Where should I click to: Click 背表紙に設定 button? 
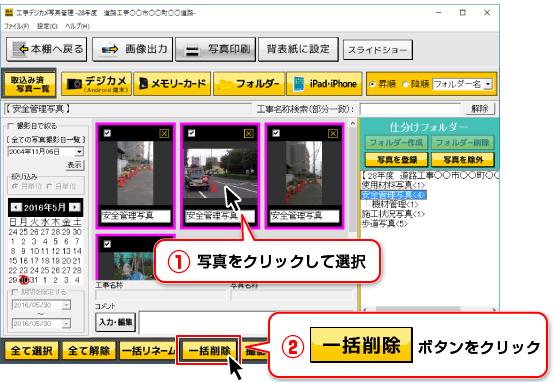tap(298, 49)
